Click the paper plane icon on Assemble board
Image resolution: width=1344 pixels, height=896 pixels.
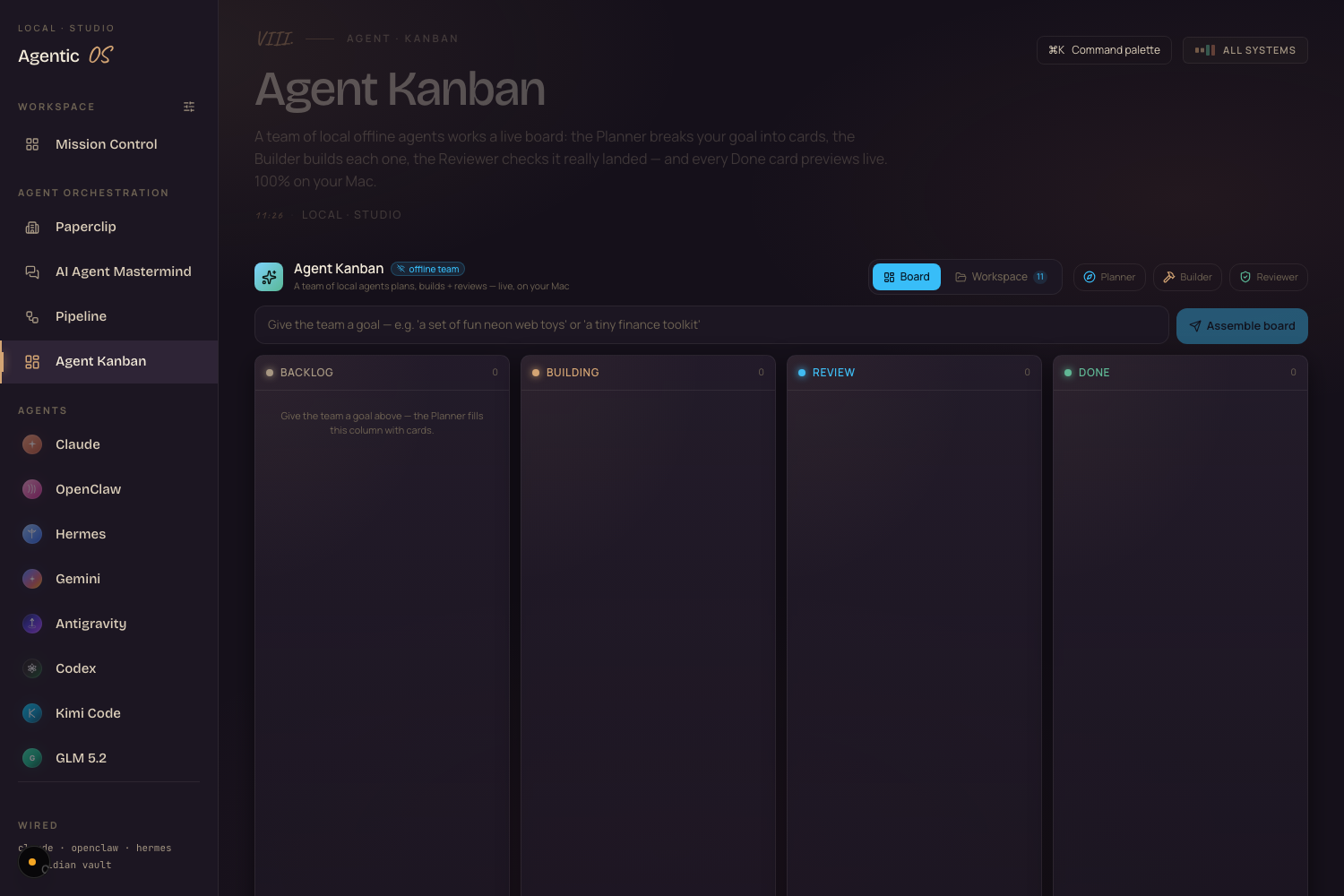[x=1195, y=326]
